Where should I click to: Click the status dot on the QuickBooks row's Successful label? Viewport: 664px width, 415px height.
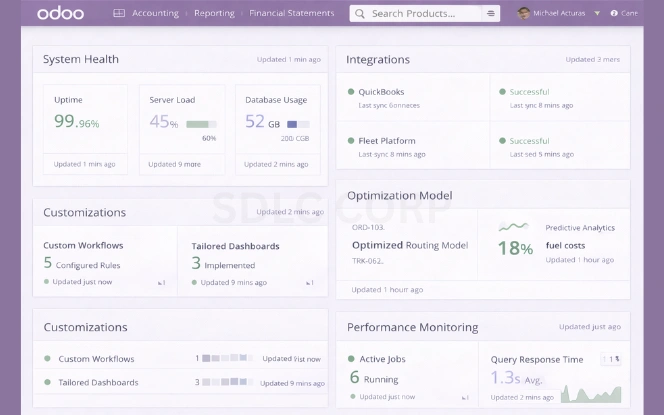(x=502, y=91)
